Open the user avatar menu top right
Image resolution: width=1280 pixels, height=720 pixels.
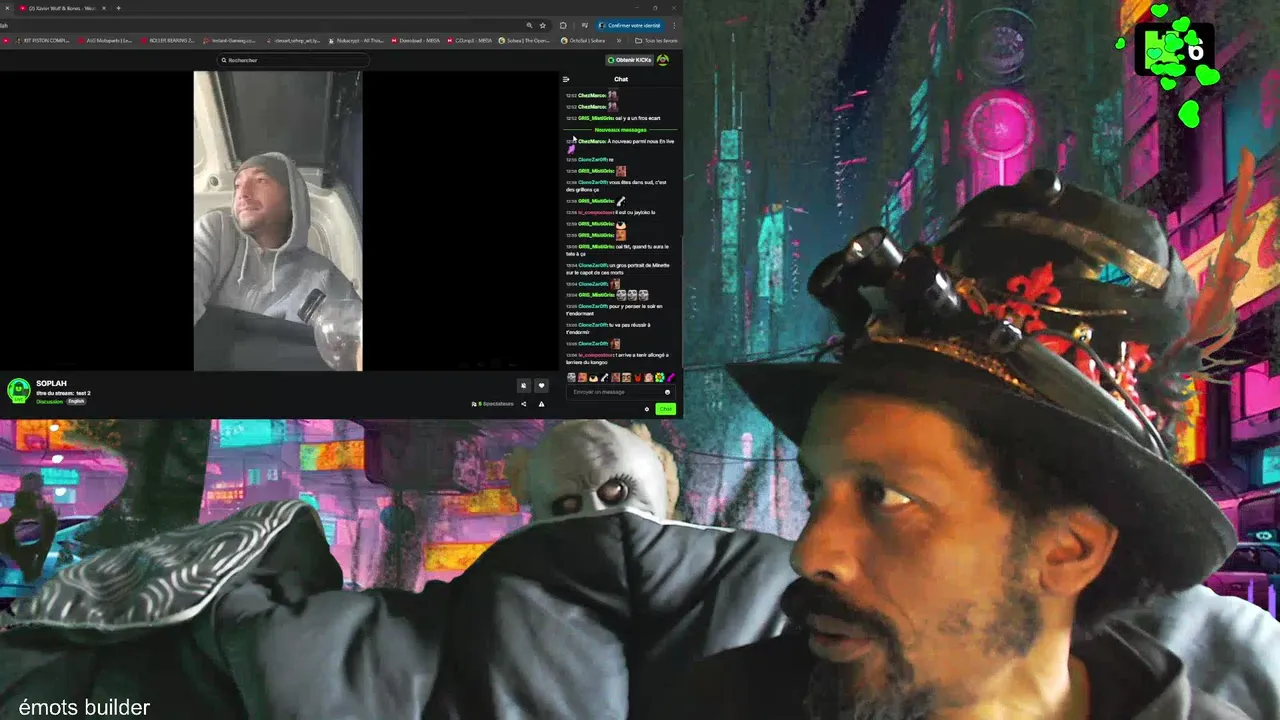coord(663,60)
